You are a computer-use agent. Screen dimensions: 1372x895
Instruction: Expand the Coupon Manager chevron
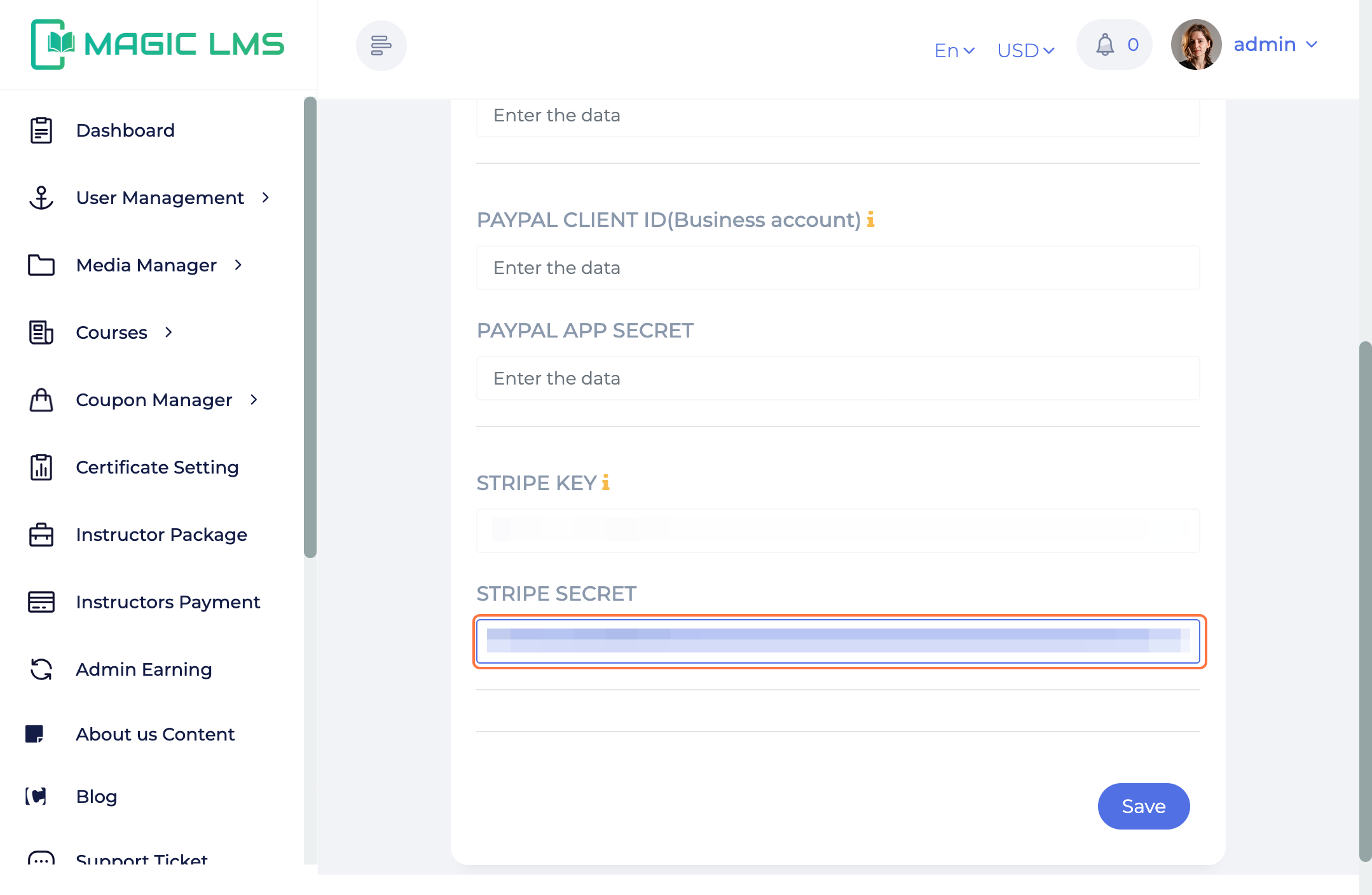pyautogui.click(x=254, y=400)
